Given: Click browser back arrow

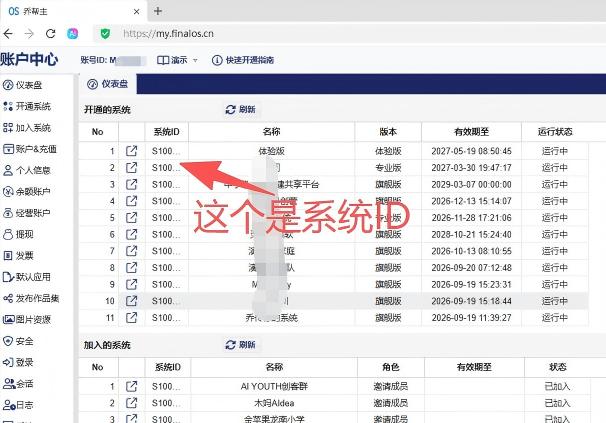Looking at the screenshot, I should point(8,34).
